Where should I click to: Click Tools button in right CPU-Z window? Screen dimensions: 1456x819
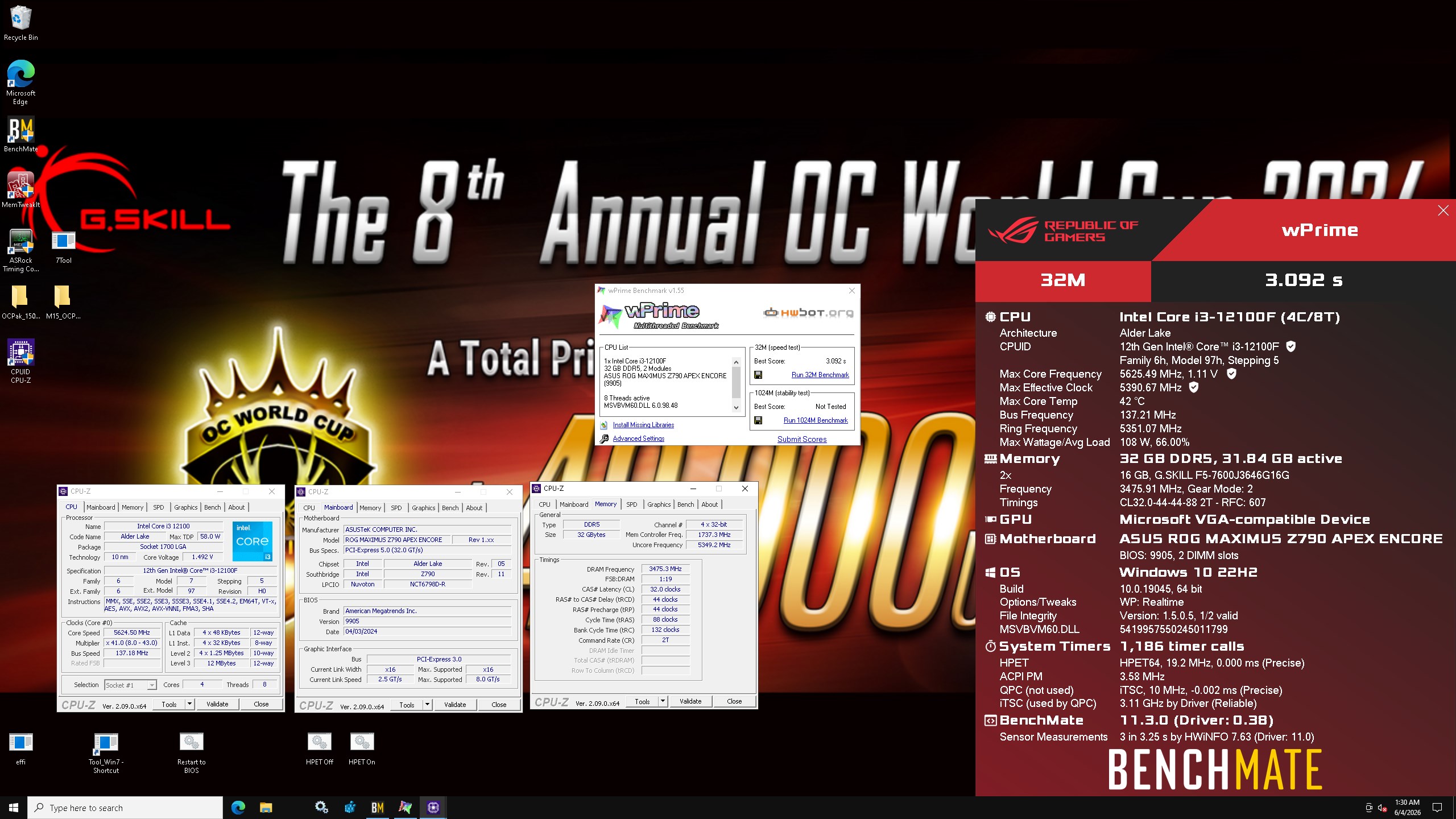coord(642,701)
